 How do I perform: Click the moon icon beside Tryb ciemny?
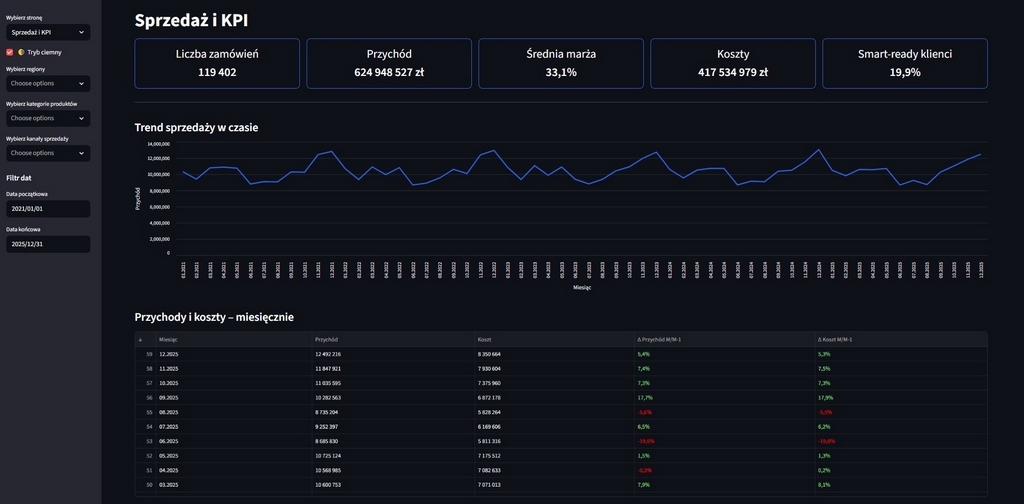pos(21,52)
